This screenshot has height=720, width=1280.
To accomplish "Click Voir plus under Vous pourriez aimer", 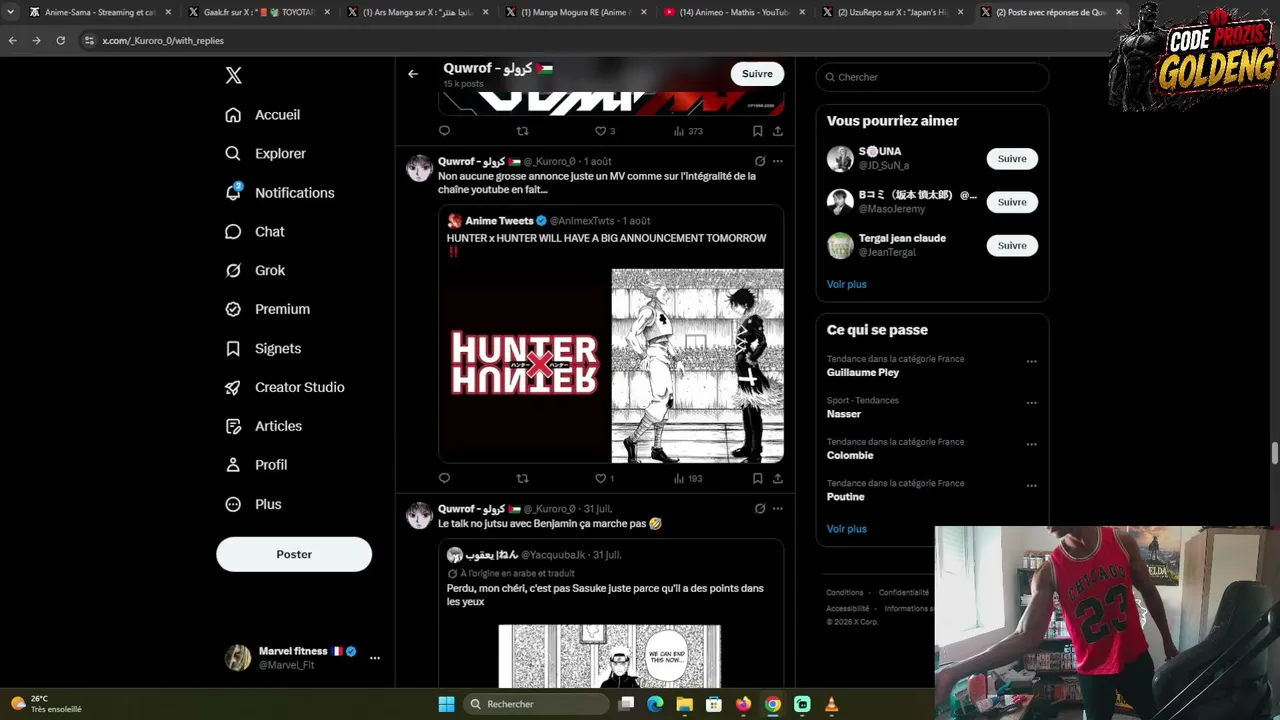I will point(846,285).
